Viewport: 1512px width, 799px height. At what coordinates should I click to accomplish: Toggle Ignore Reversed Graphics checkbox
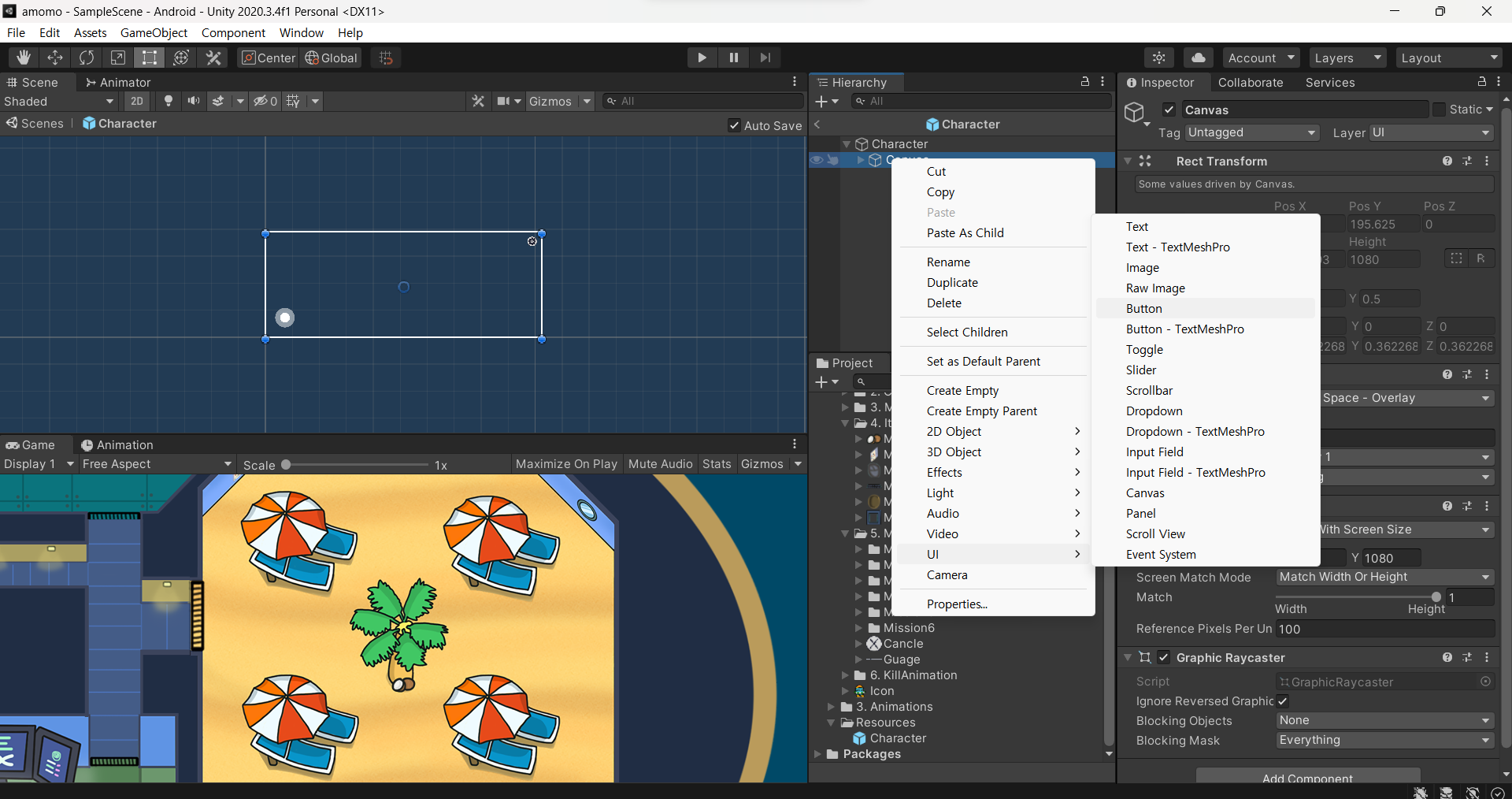1283,701
